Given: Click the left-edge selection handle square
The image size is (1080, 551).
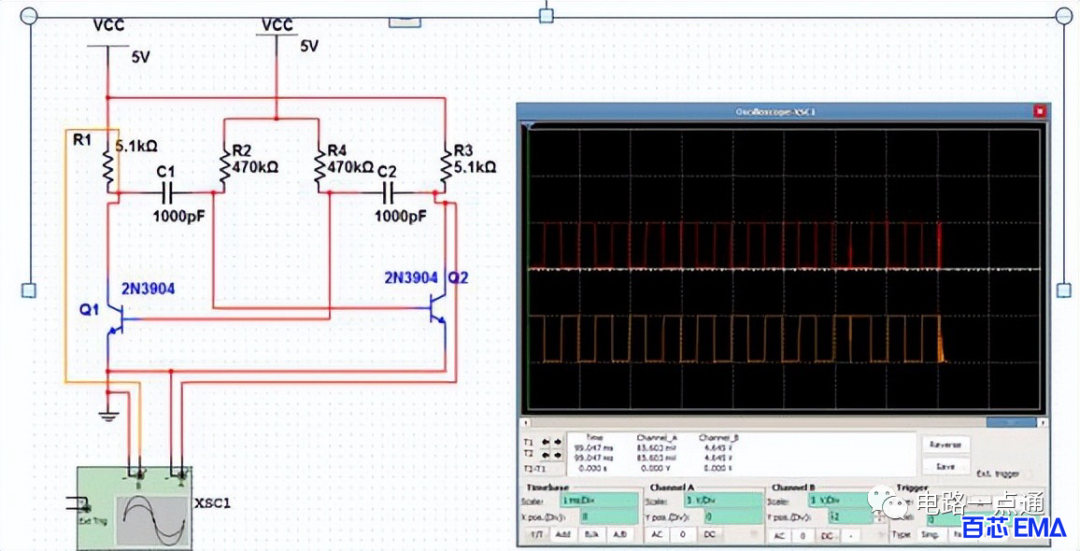Looking at the screenshot, I should (29, 291).
